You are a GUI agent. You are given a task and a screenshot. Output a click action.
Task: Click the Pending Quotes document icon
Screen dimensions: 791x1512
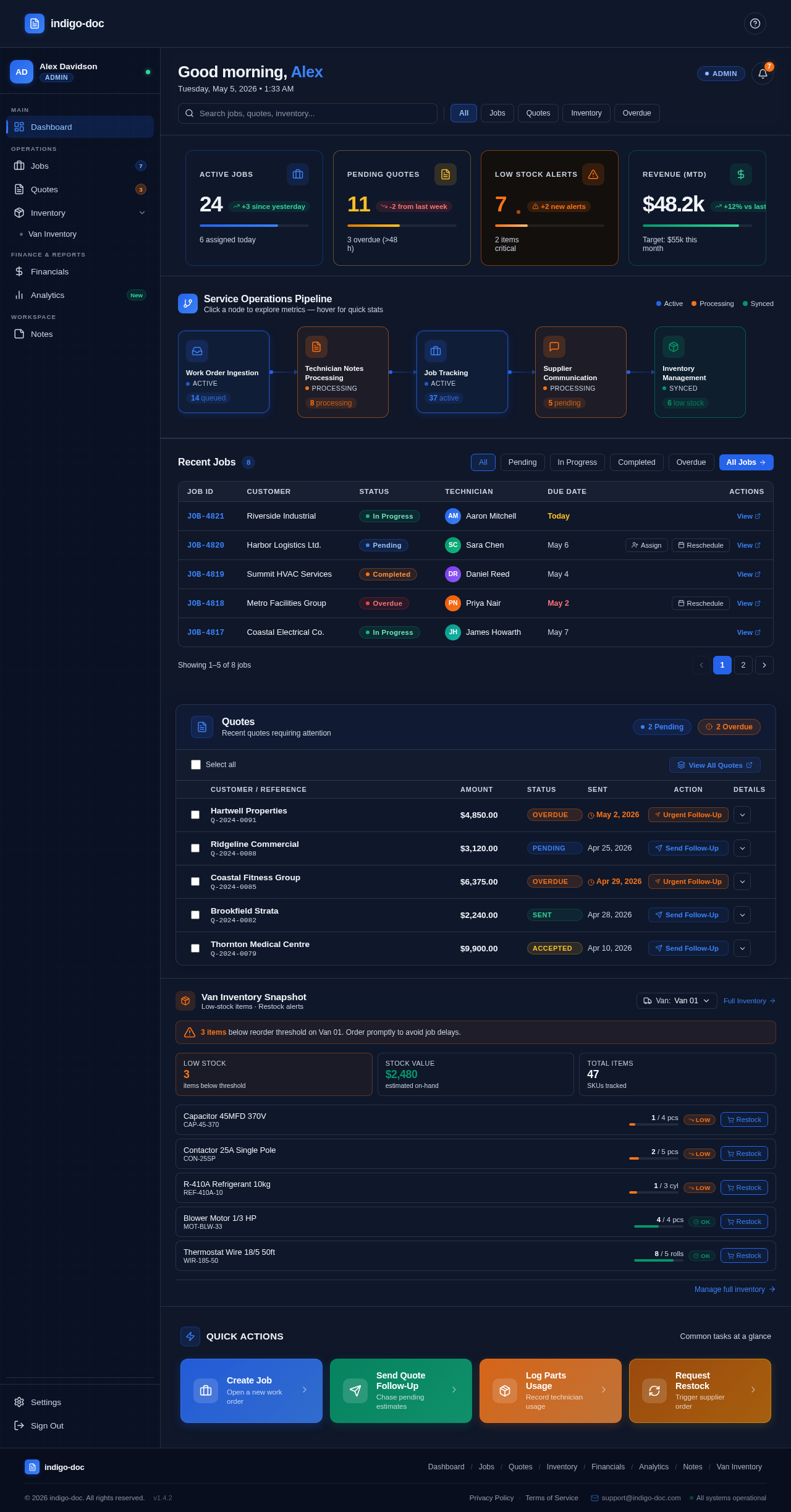[x=446, y=174]
